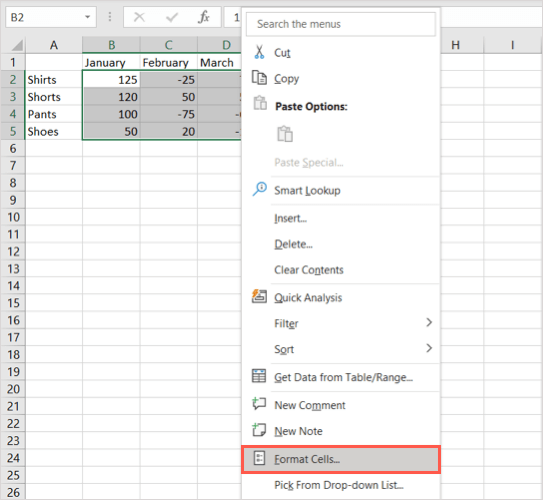
Task: Open the Name Box dropdown arrow
Action: (88, 17)
